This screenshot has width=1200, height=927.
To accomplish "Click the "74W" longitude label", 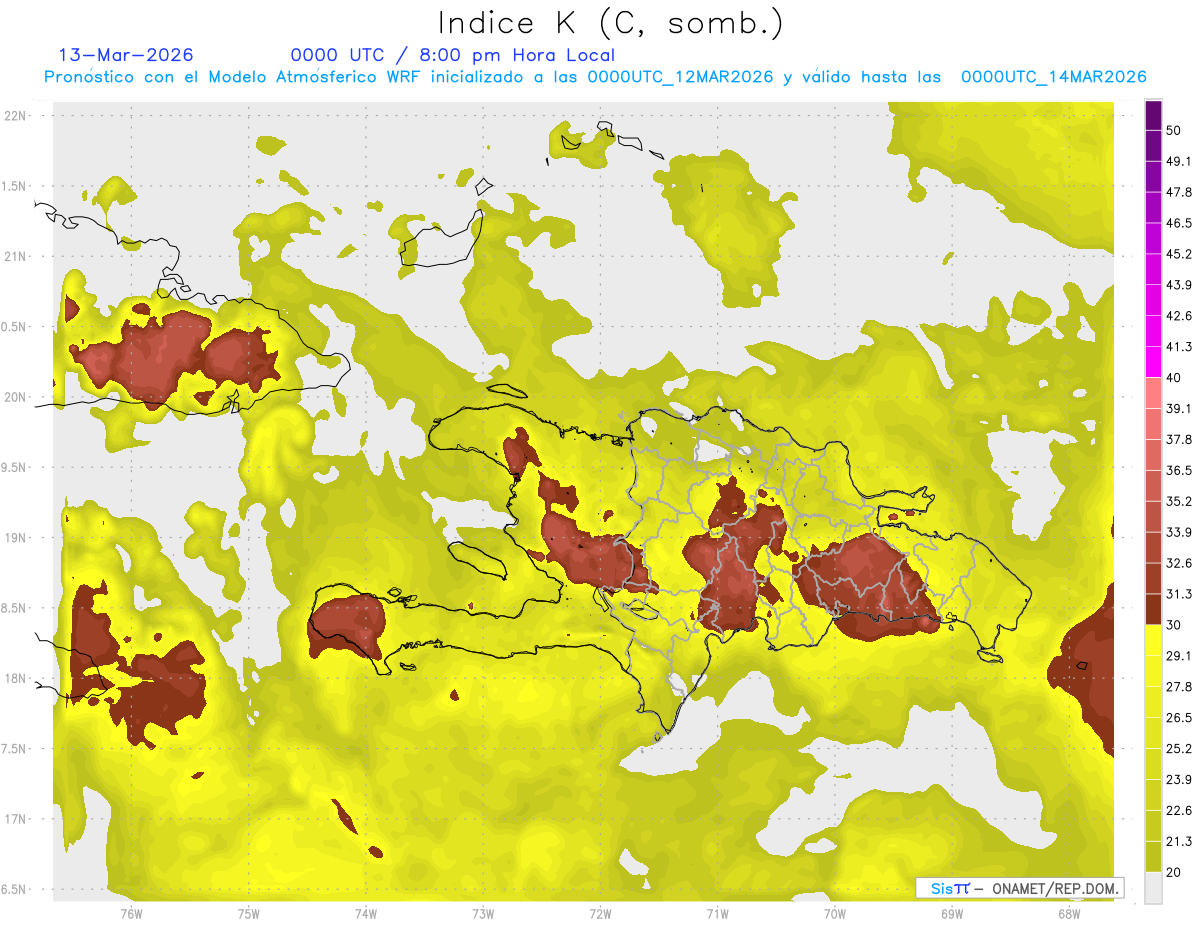I will (x=365, y=914).
